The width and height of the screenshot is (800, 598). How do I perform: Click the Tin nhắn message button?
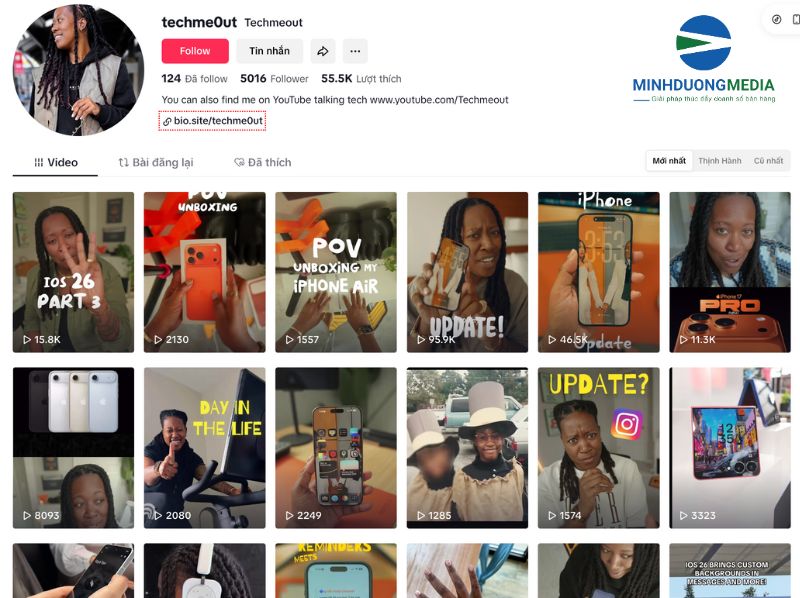tap(269, 51)
